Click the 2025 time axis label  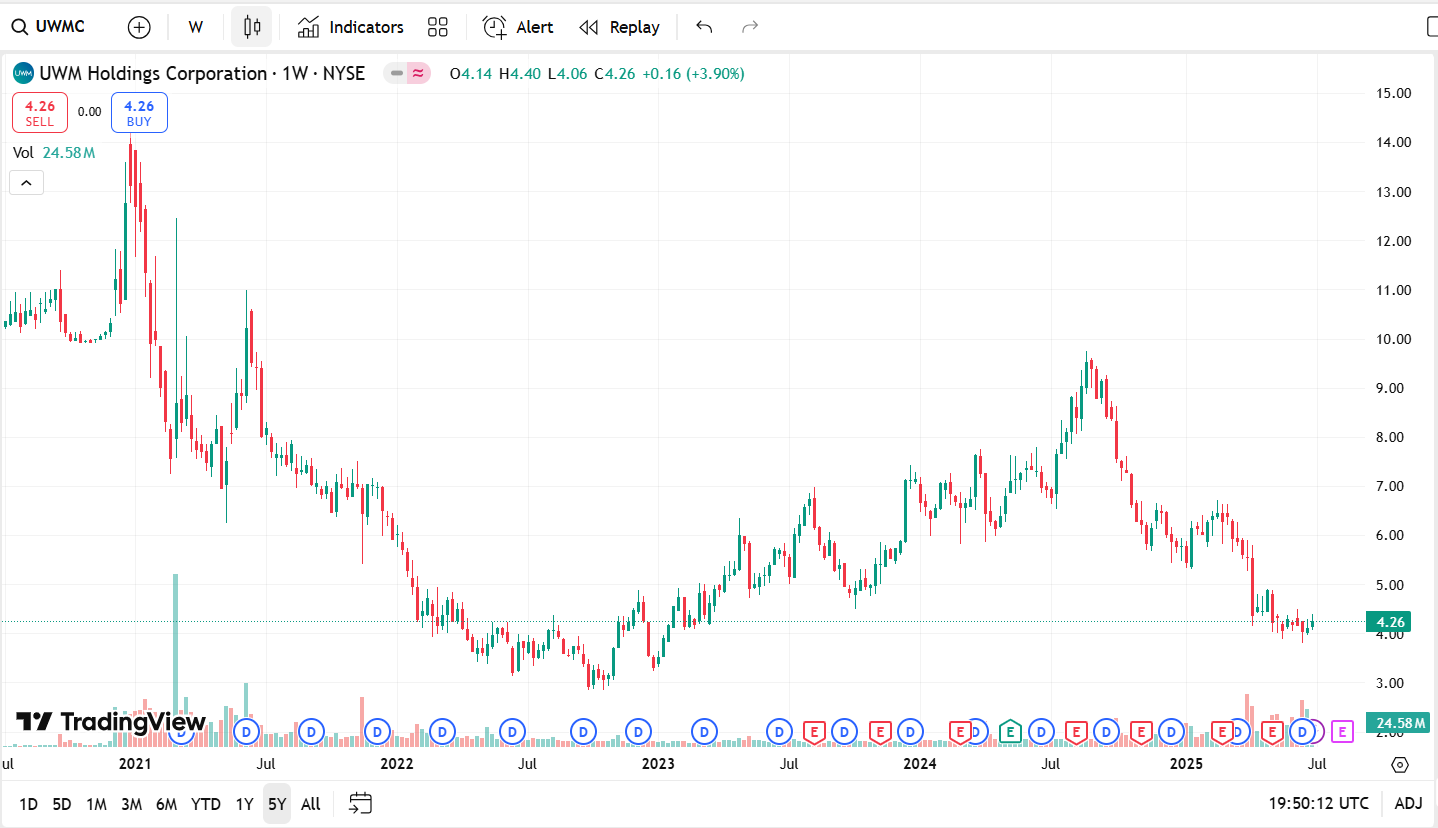click(1186, 764)
